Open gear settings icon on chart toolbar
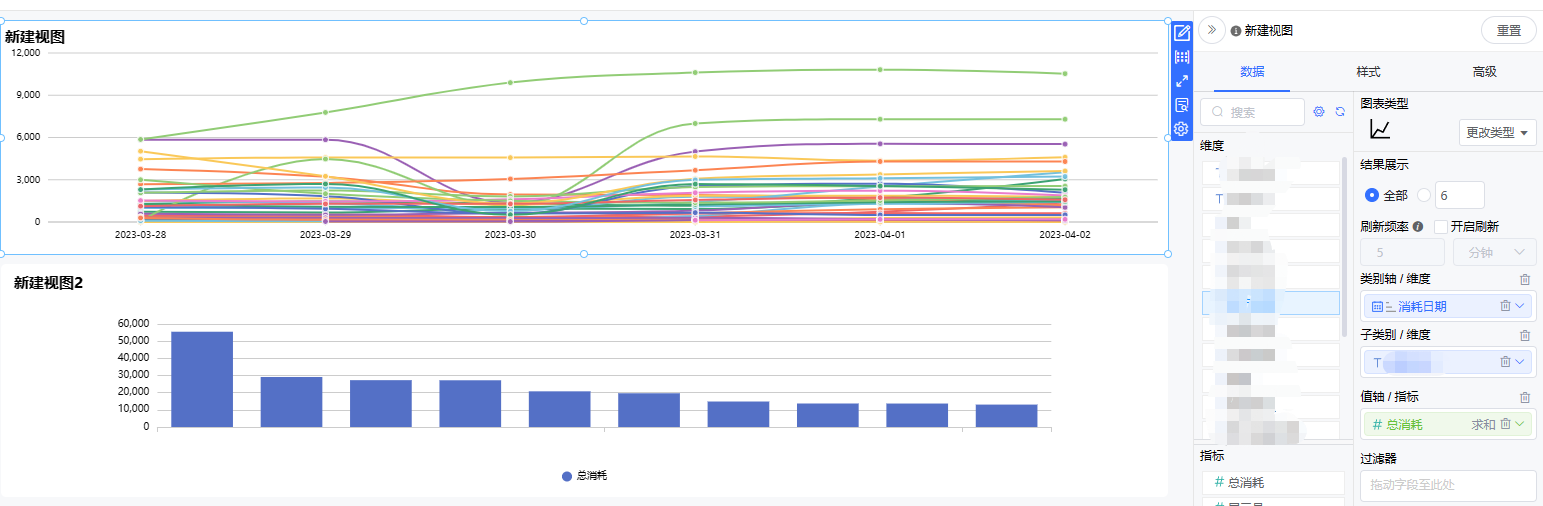The height and width of the screenshot is (506, 1543). [x=1182, y=129]
